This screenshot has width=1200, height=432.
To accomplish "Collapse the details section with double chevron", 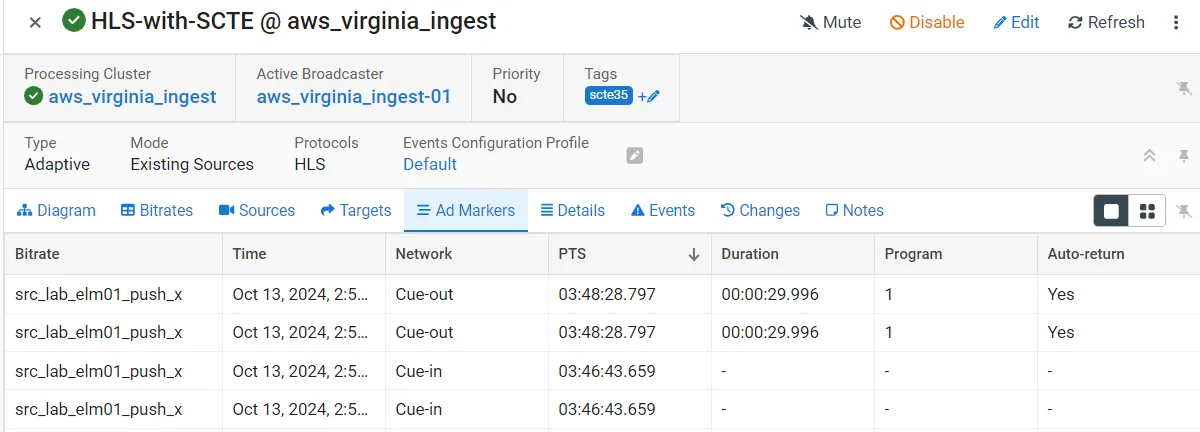I will pyautogui.click(x=1150, y=156).
